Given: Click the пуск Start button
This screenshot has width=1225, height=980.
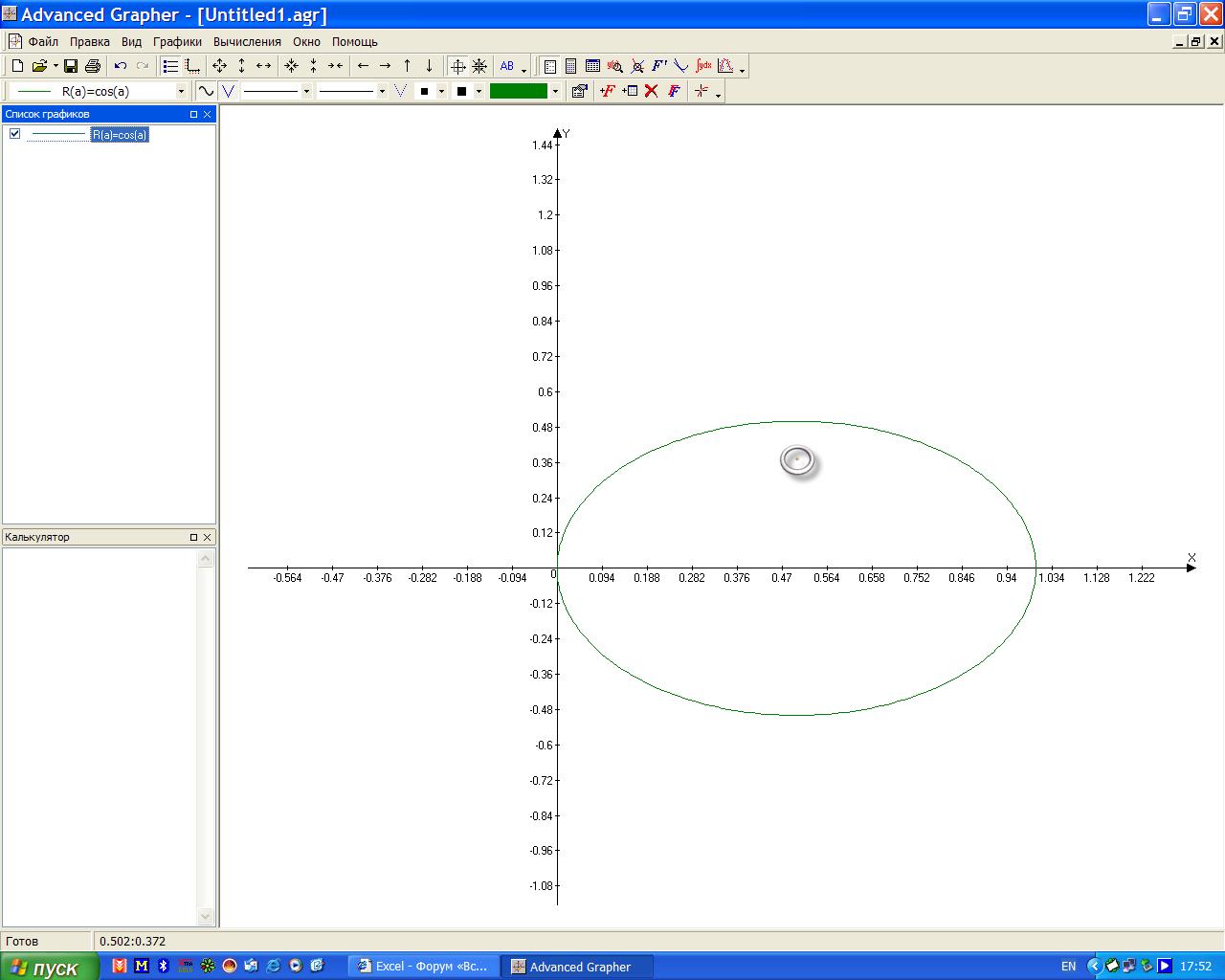Looking at the screenshot, I should 48,967.
